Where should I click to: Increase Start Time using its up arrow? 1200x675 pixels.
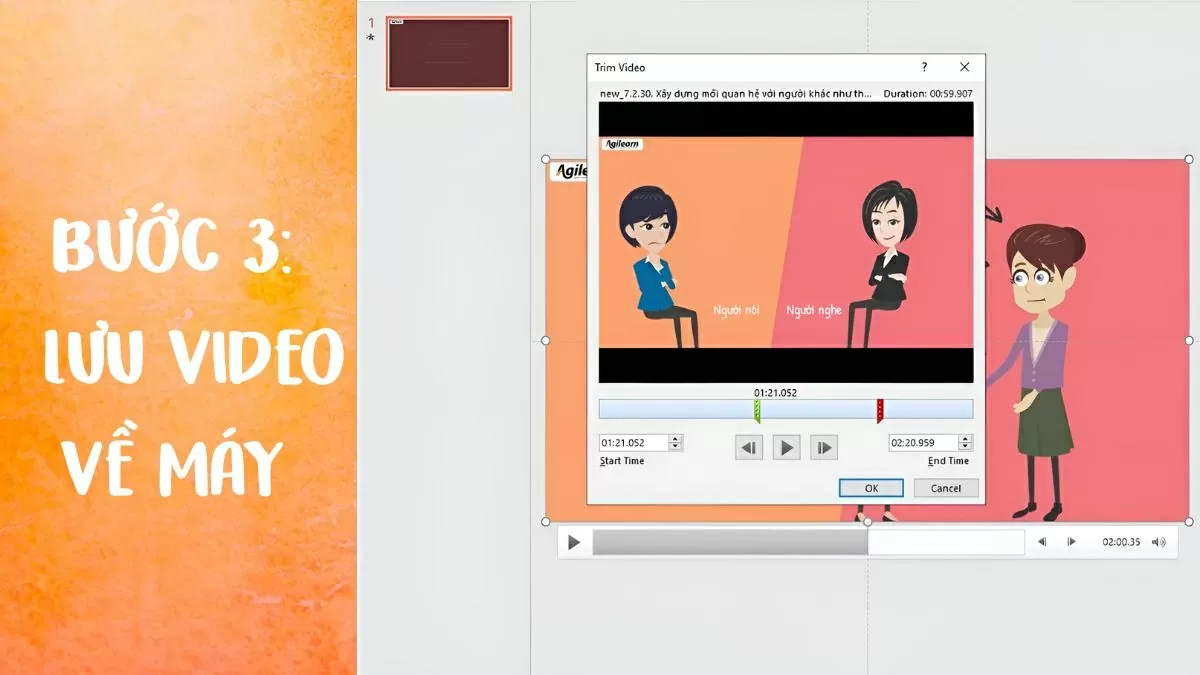674,438
